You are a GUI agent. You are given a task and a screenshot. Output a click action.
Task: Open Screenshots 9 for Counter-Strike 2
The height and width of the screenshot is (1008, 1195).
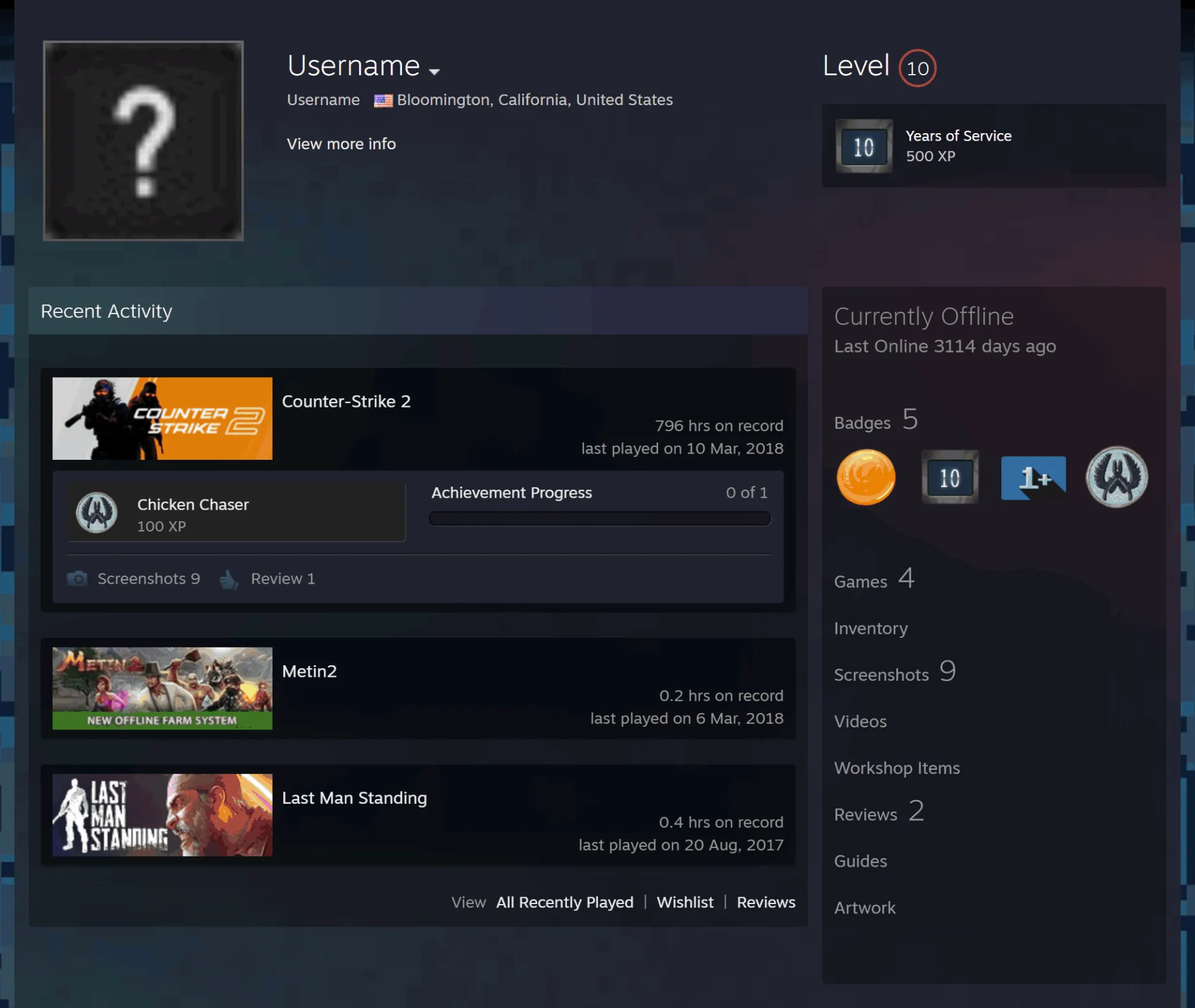(149, 579)
